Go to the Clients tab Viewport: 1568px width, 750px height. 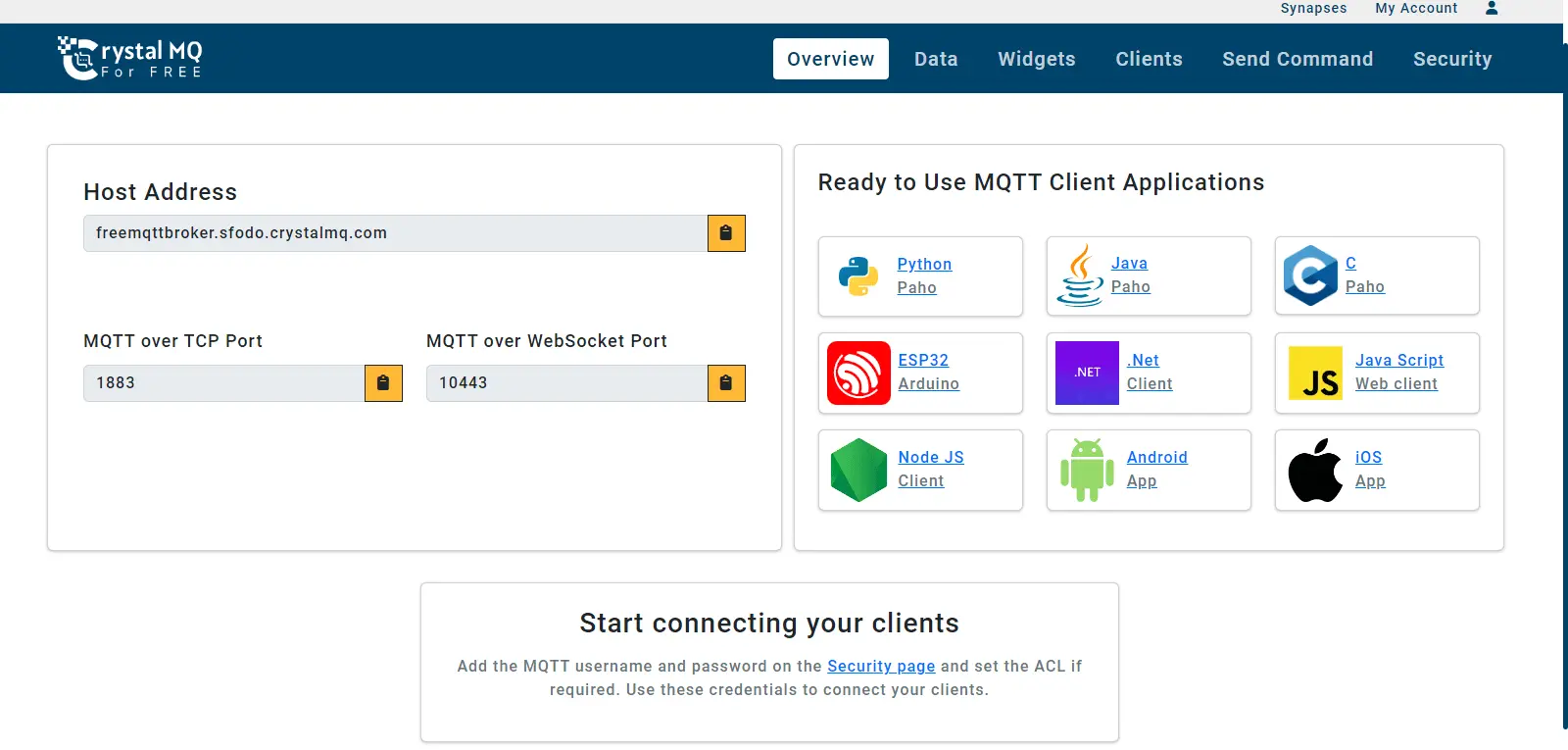1149,59
